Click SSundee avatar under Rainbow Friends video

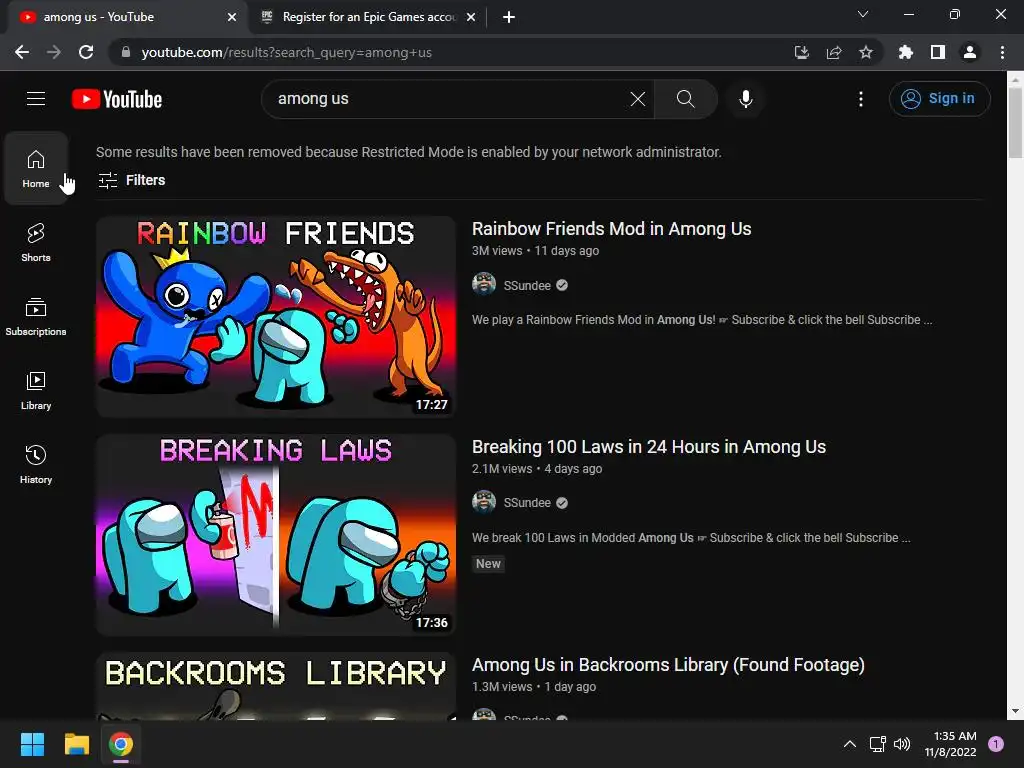point(484,285)
